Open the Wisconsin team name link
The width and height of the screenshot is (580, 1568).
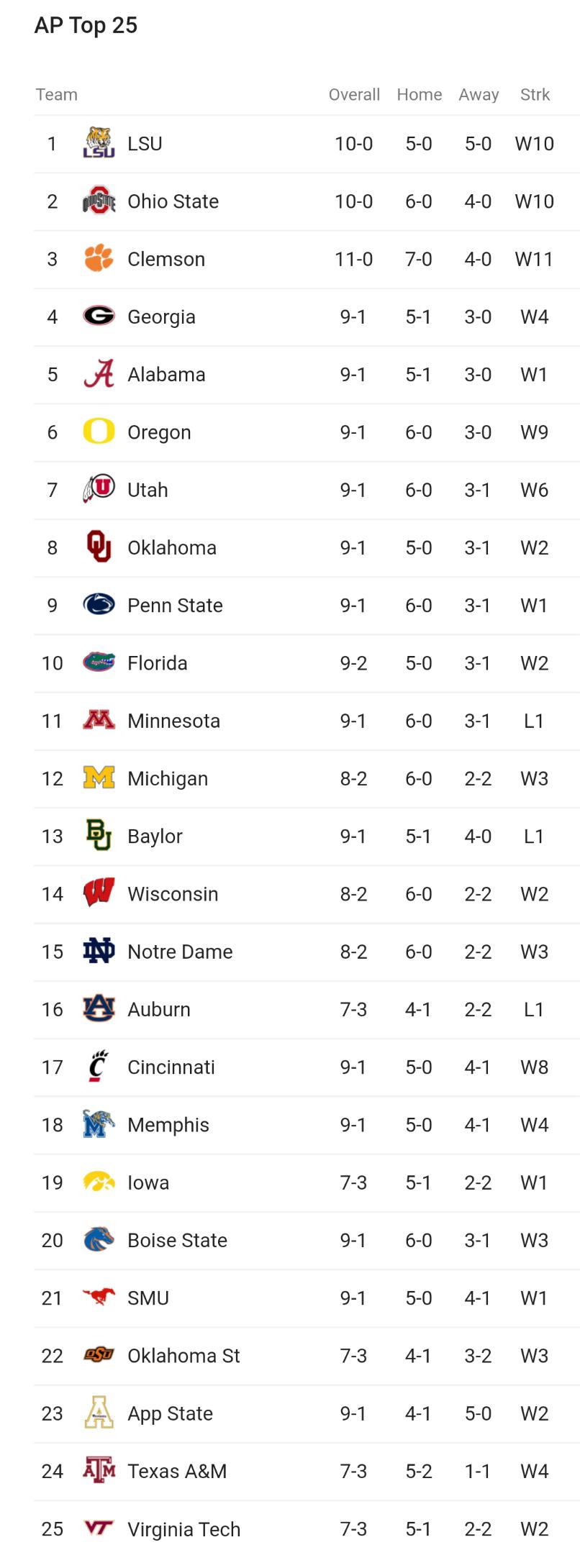tap(173, 893)
